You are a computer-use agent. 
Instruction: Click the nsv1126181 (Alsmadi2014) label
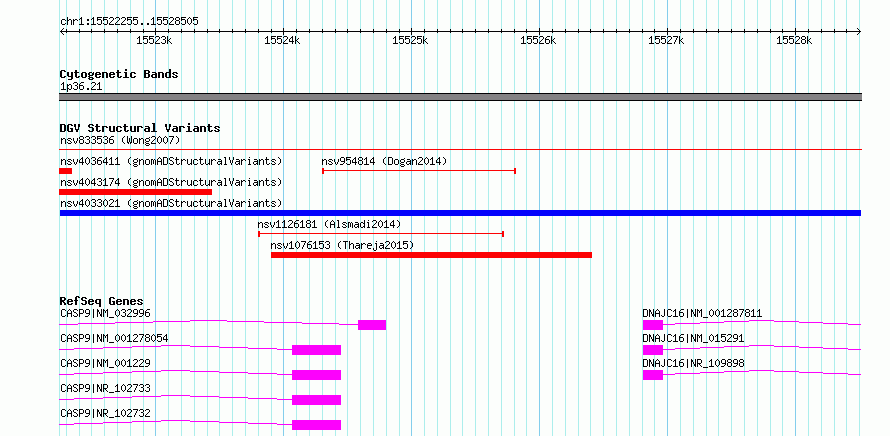pyautogui.click(x=329, y=224)
